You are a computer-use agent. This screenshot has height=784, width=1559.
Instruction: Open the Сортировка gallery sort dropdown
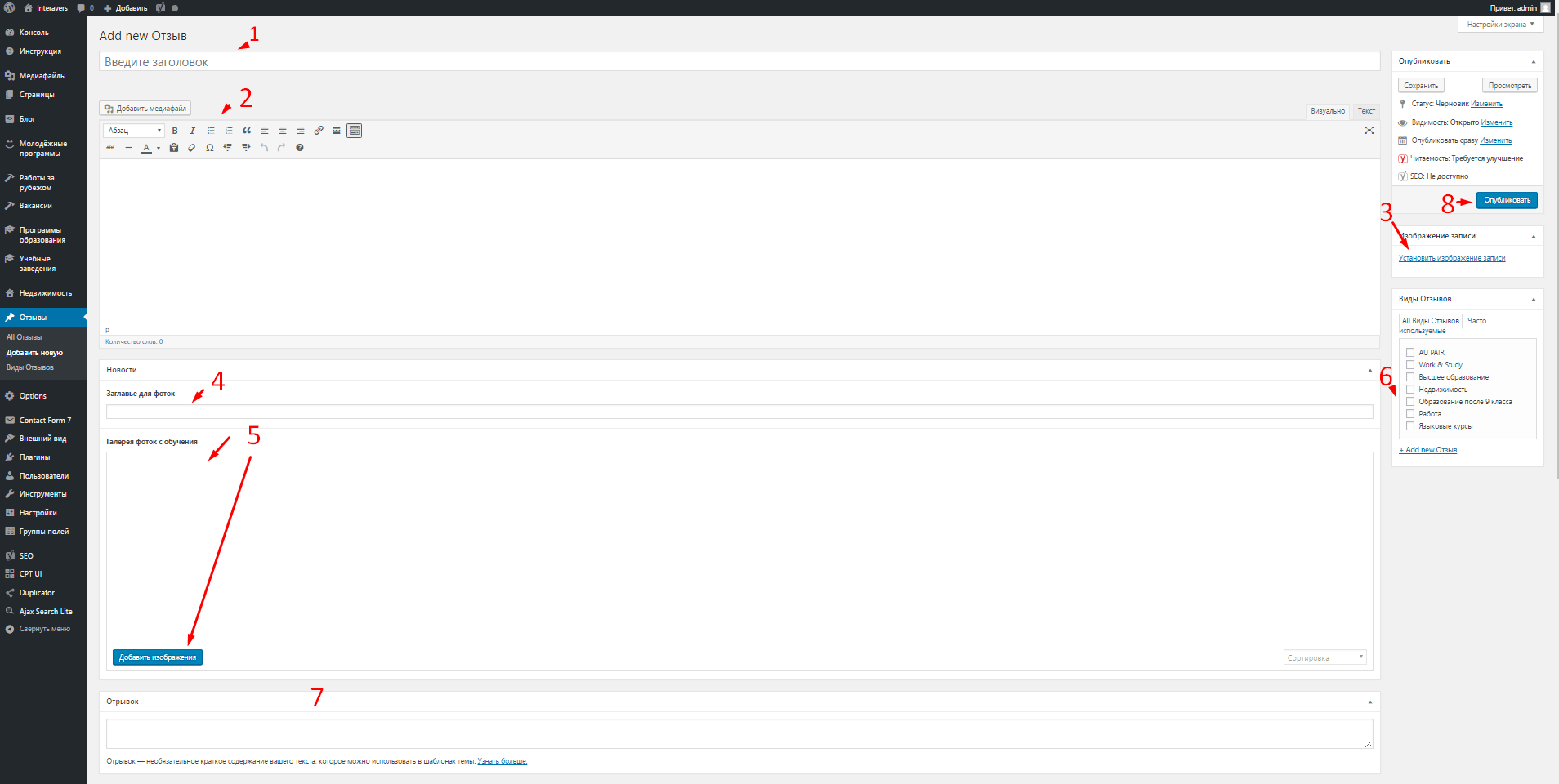(1325, 657)
